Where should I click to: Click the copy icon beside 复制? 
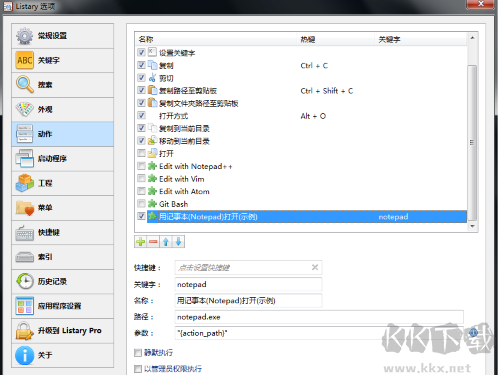point(152,65)
